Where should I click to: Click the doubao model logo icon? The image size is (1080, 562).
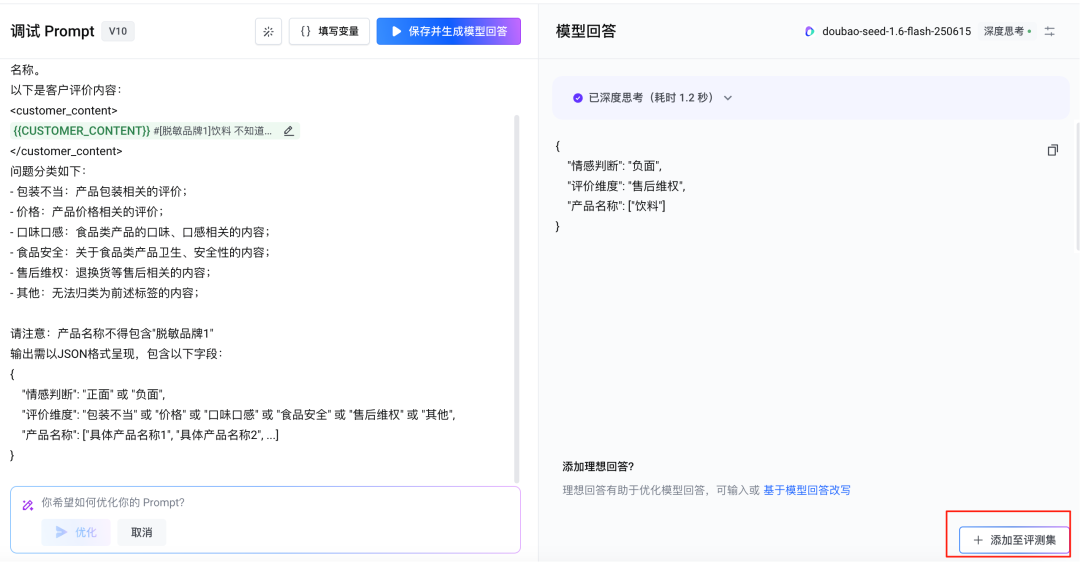(x=810, y=32)
